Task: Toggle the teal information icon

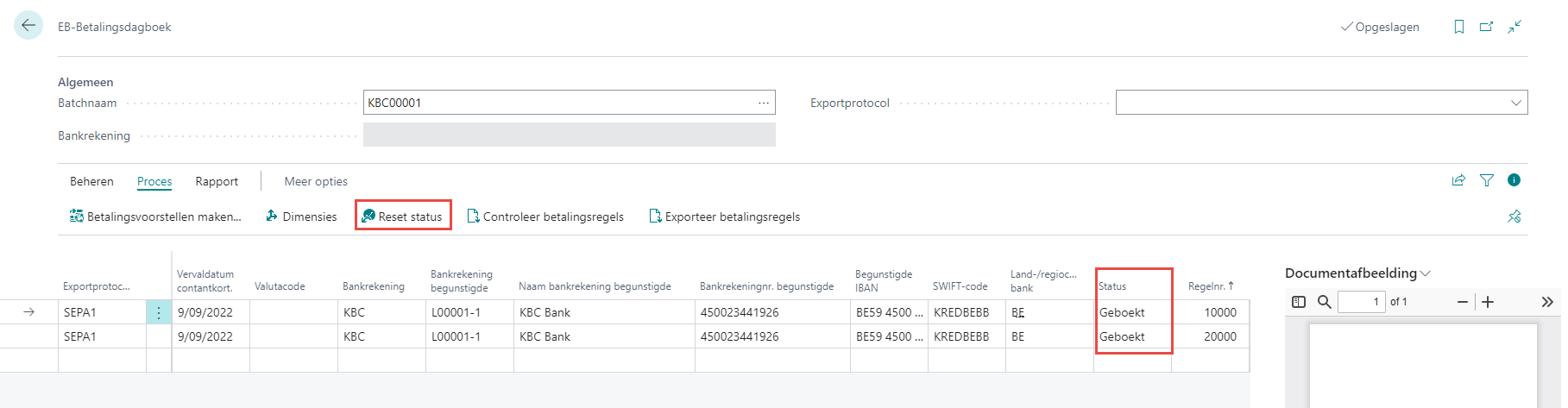Action: point(1514,180)
